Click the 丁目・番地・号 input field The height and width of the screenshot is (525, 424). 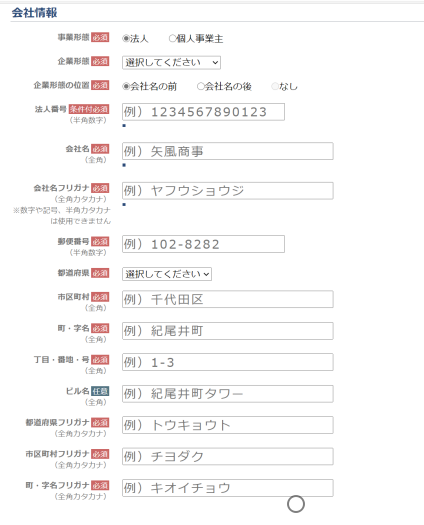pos(228,362)
